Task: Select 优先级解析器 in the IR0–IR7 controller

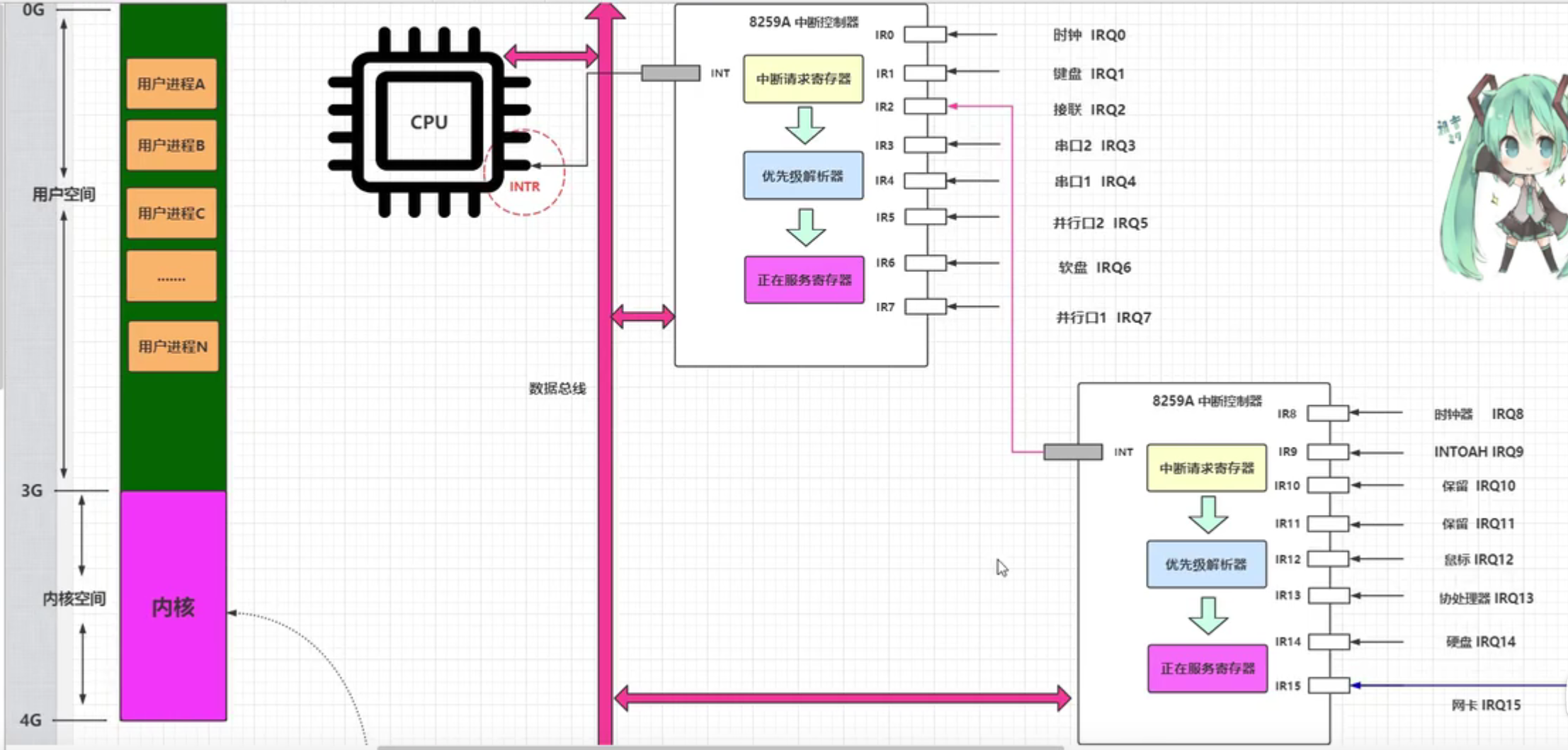Action: (803, 176)
